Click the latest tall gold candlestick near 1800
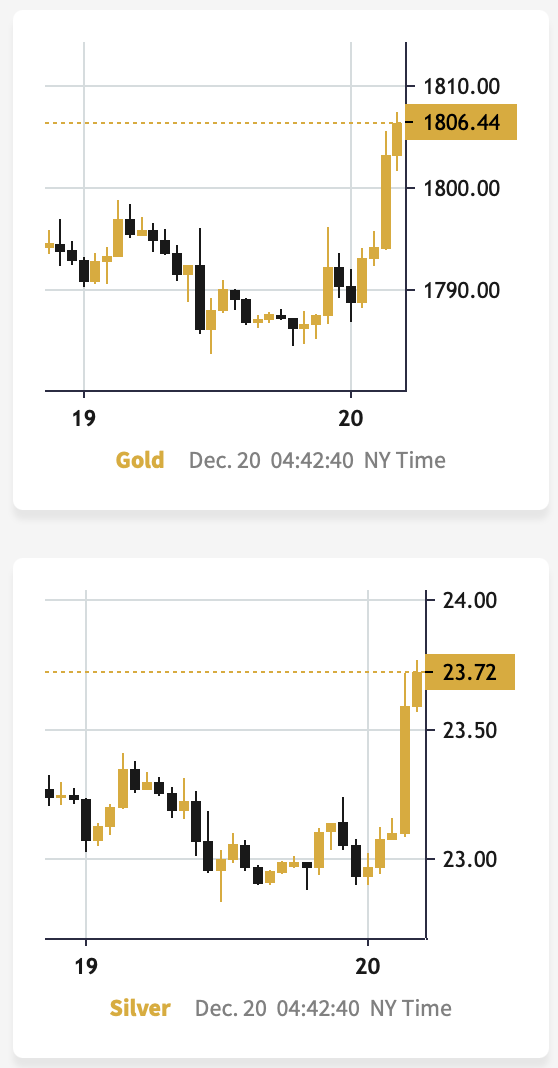Screen dimensions: 558x1068 pos(386,202)
